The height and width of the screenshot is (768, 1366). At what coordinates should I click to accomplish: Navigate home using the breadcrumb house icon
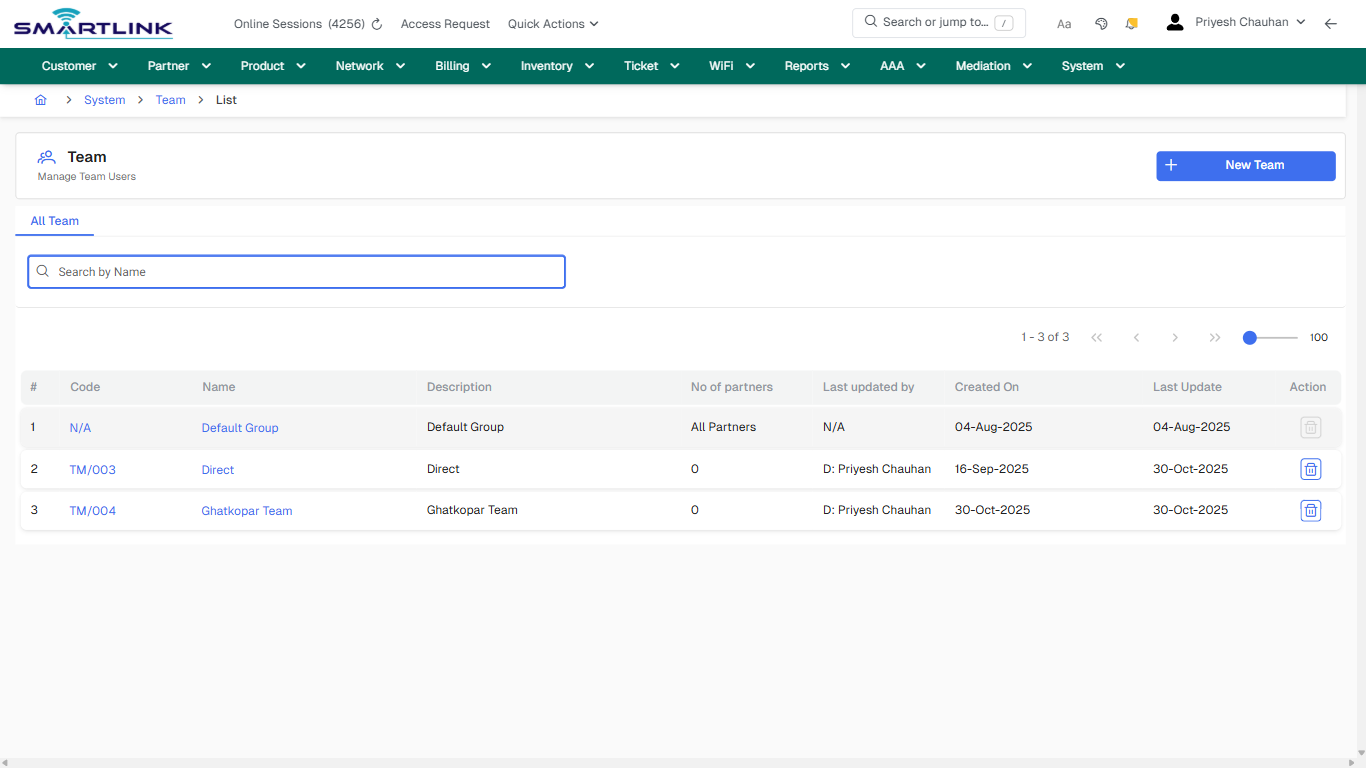pos(40,99)
